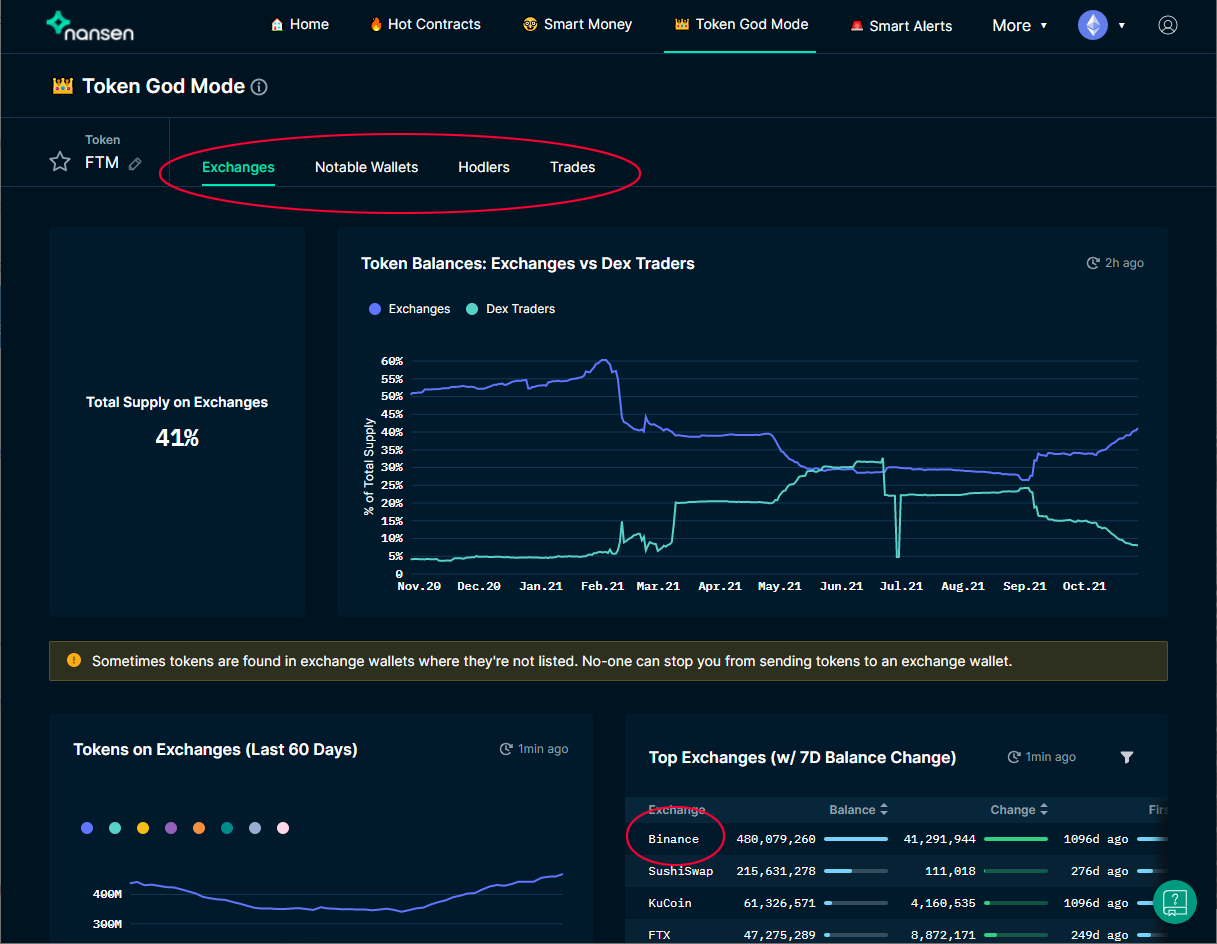Screen dimensions: 1217x944
Task: Click SushiSwap's balance progress bar
Action: (856, 871)
